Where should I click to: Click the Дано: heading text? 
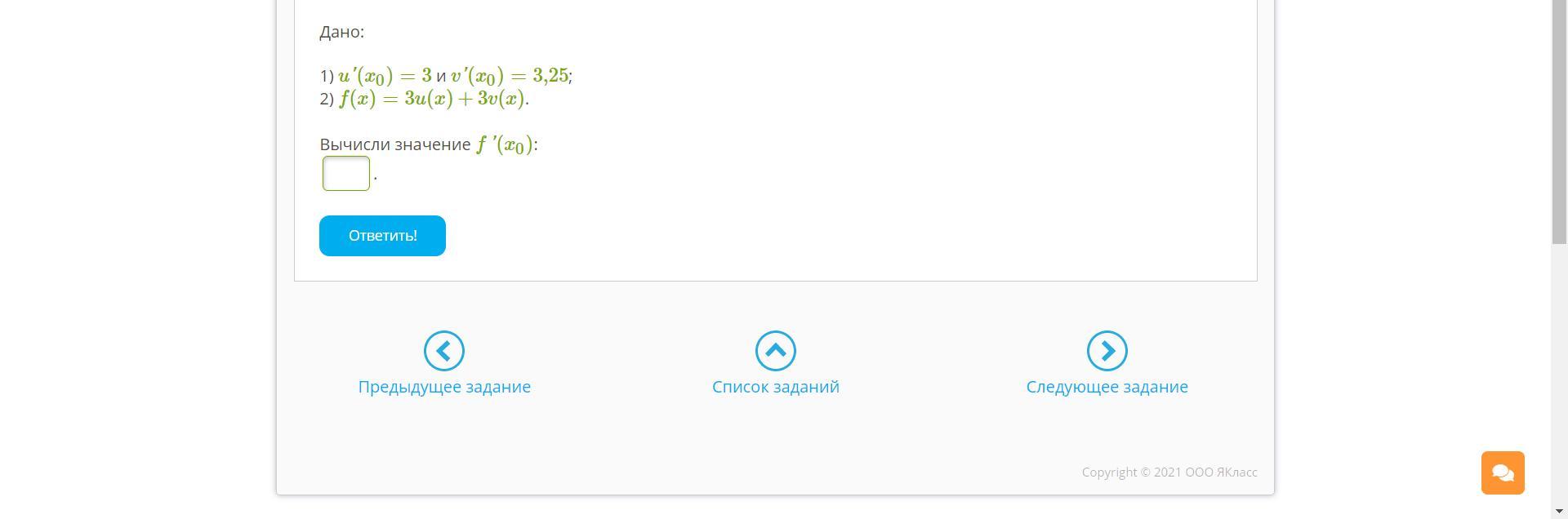[x=341, y=32]
